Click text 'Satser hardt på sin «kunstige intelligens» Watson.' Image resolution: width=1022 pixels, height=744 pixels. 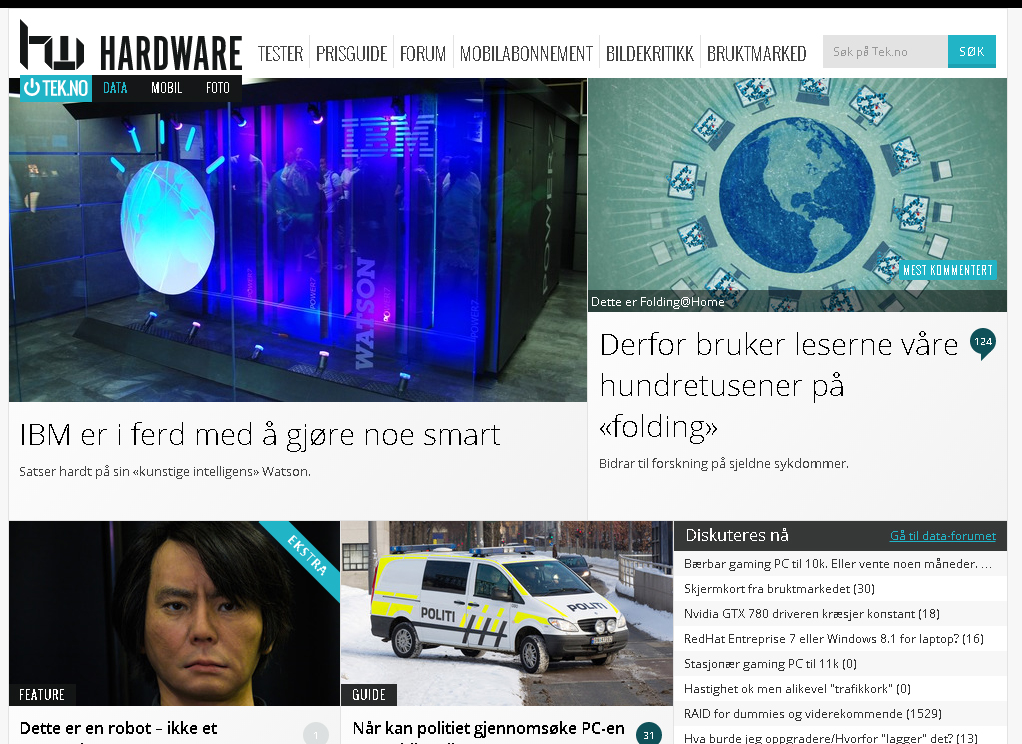click(165, 471)
